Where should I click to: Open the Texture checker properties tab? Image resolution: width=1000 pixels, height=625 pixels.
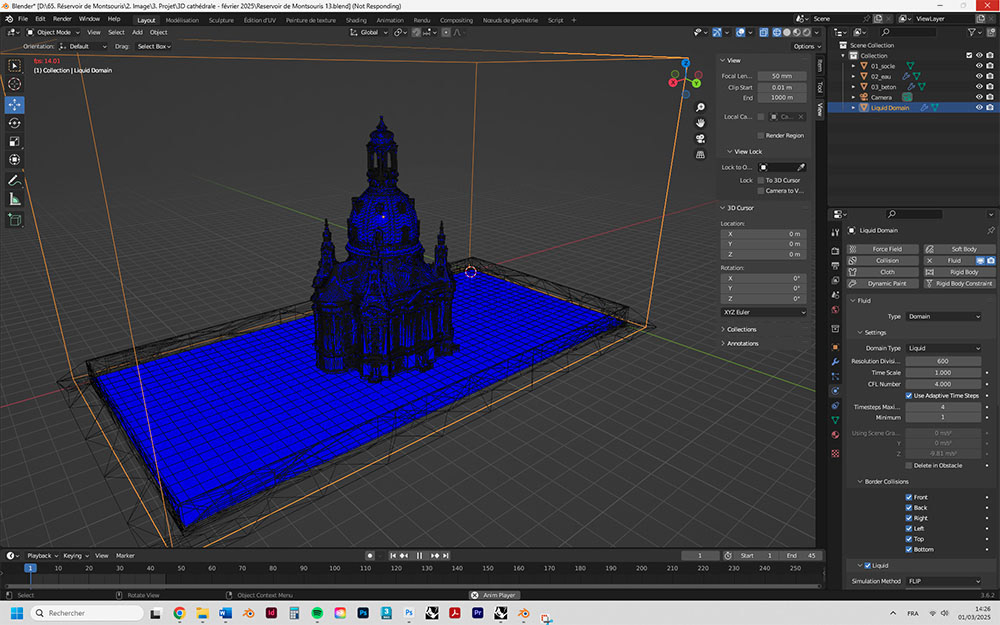[835, 453]
